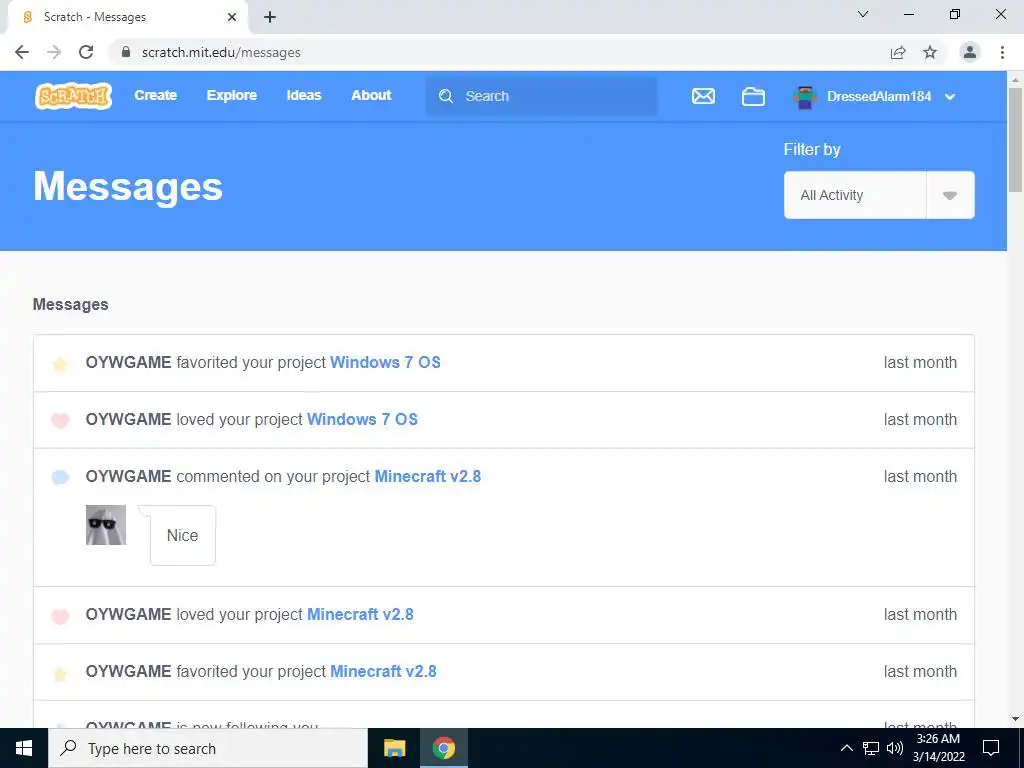This screenshot has height=768, width=1024.
Task: Click the DressedAlarm184 username
Action: pos(879,97)
